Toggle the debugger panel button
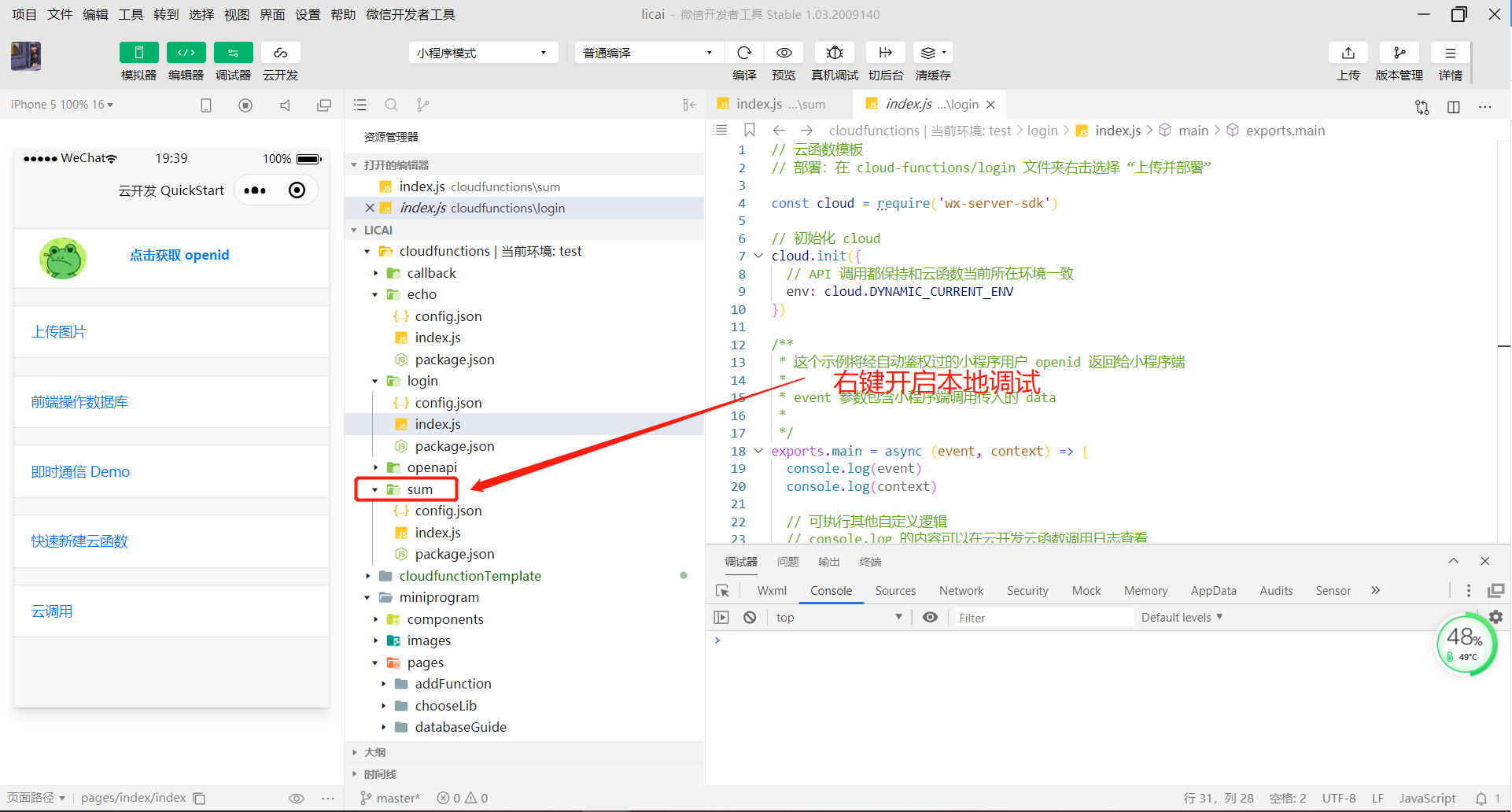 click(234, 53)
